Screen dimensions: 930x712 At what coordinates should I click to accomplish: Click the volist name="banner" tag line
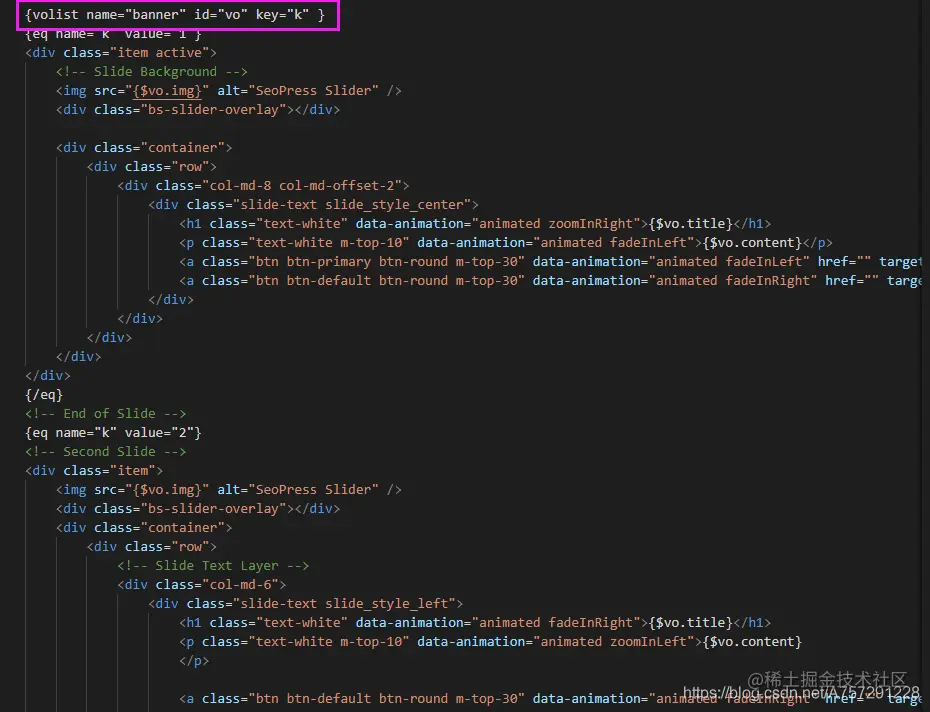175,15
